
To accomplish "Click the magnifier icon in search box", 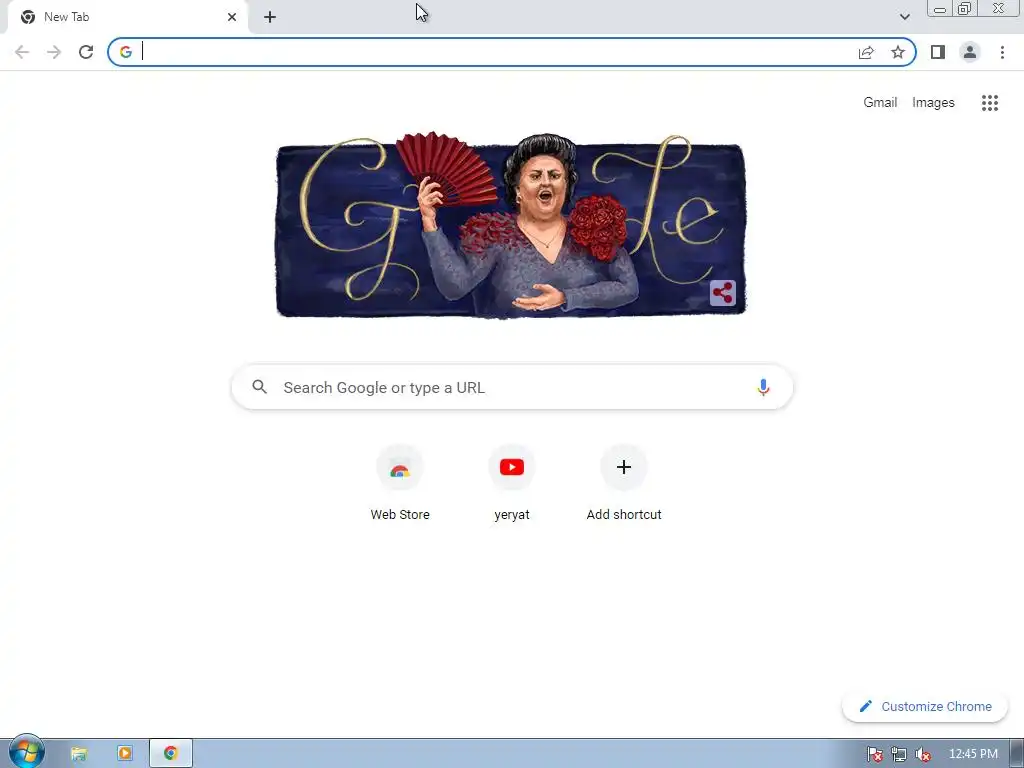I will (259, 387).
